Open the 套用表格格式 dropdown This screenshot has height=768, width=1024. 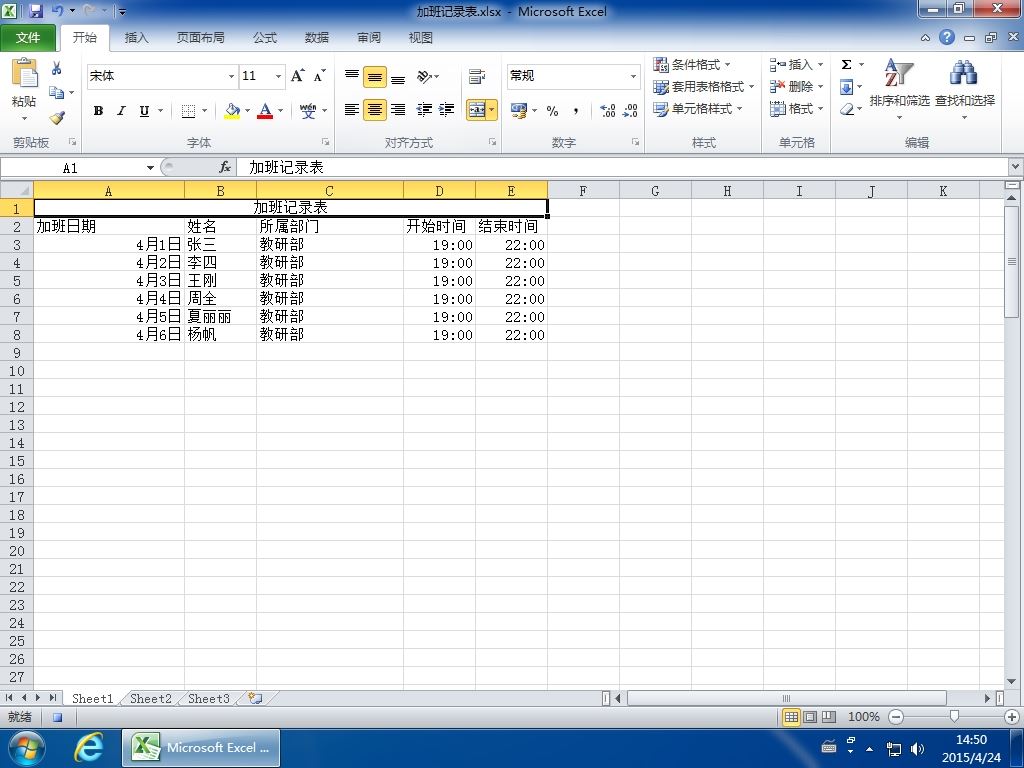coord(704,87)
